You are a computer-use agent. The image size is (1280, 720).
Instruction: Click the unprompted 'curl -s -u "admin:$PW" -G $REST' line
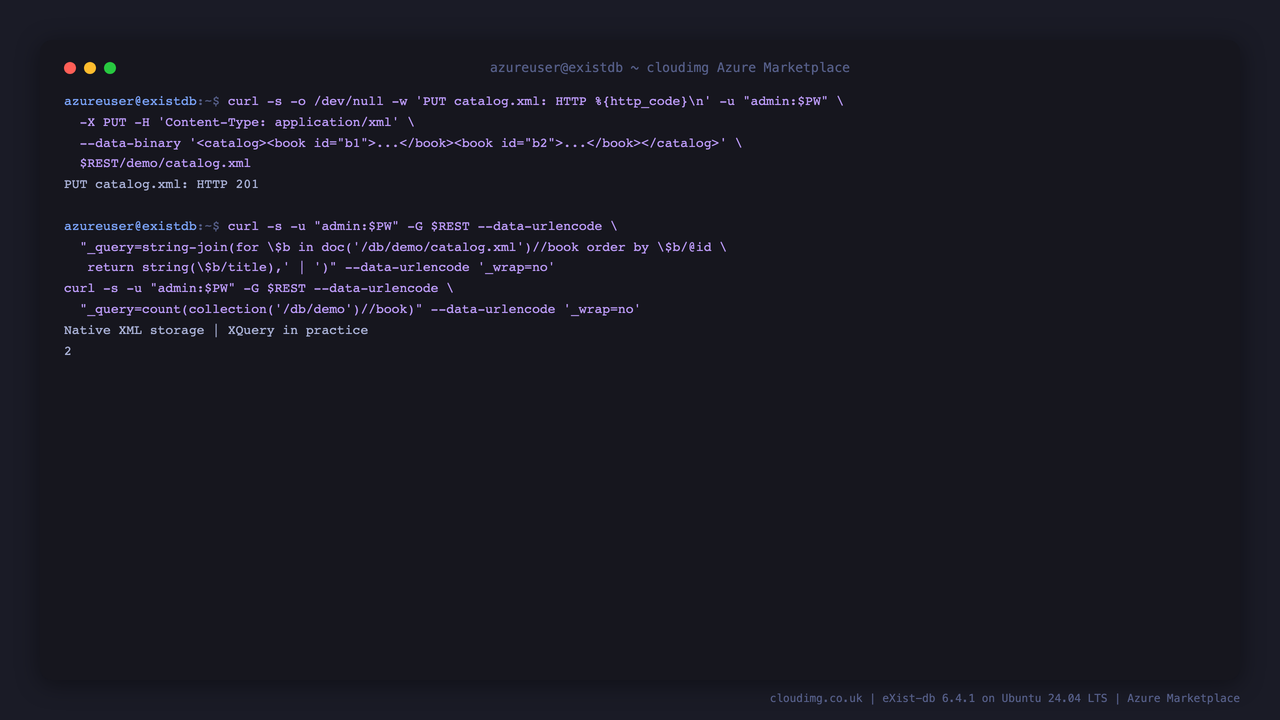tap(258, 288)
